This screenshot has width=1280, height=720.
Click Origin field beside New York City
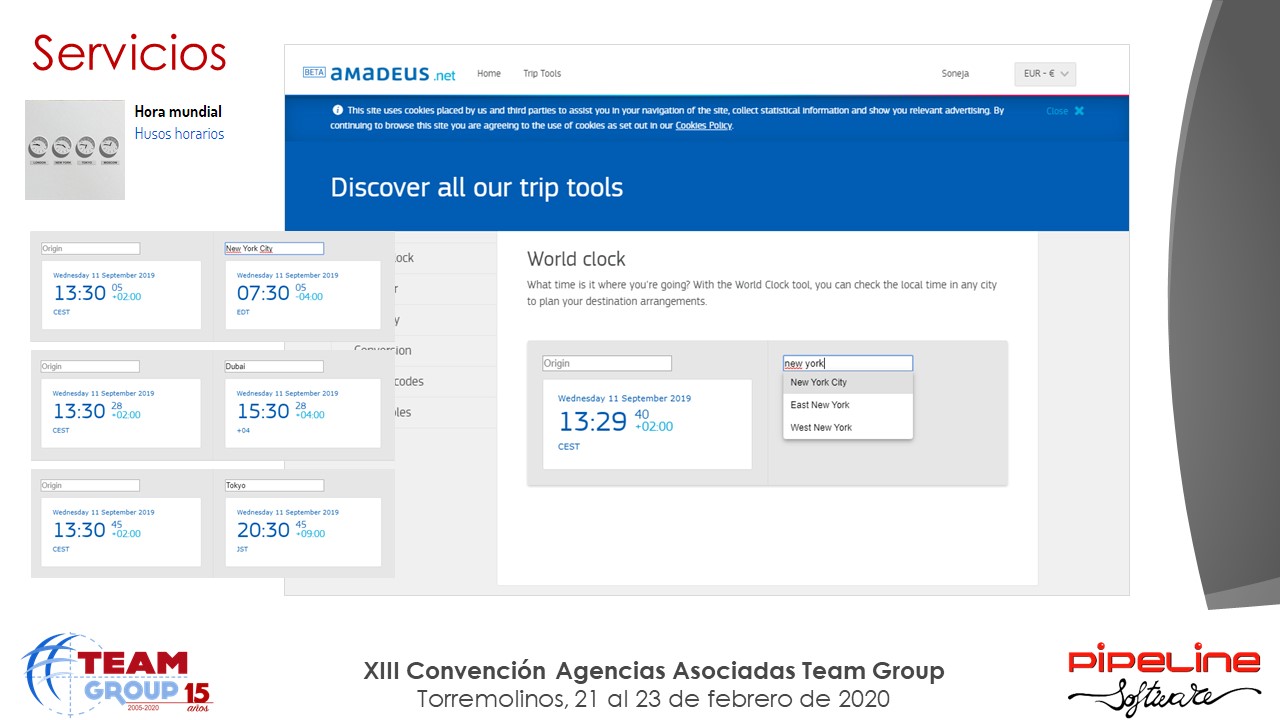coord(90,248)
